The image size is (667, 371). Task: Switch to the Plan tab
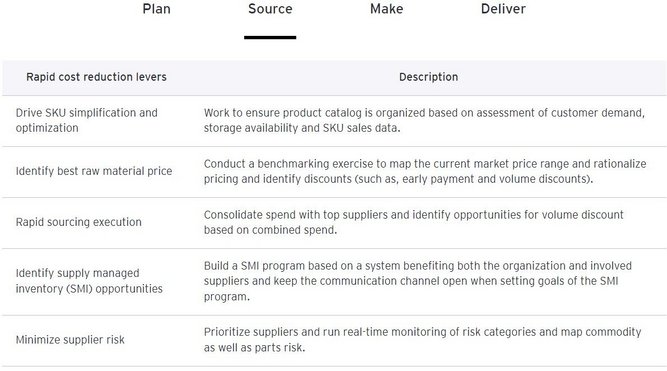tap(157, 9)
